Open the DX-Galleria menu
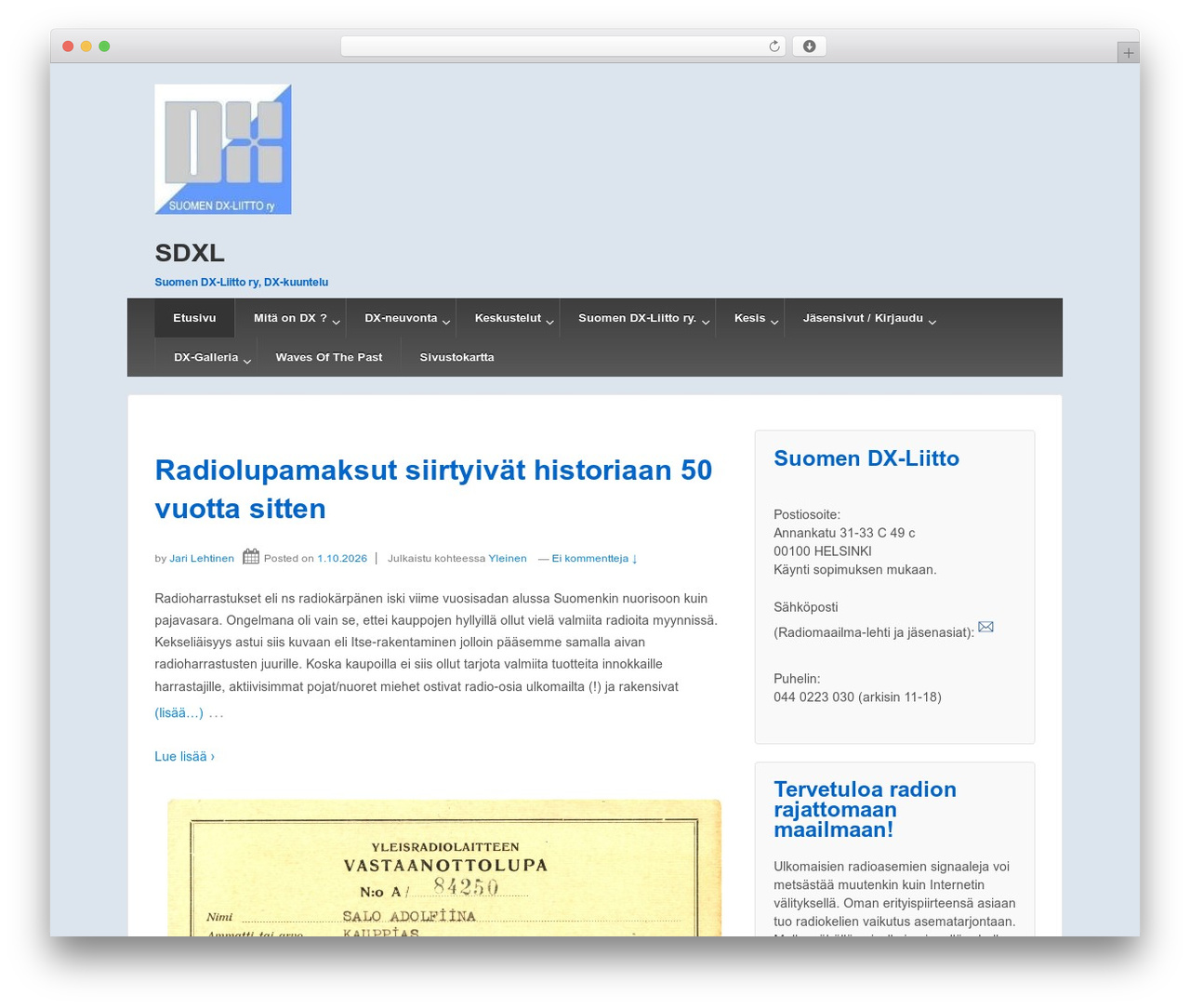This screenshot has height=1008, width=1190. pyautogui.click(x=205, y=357)
